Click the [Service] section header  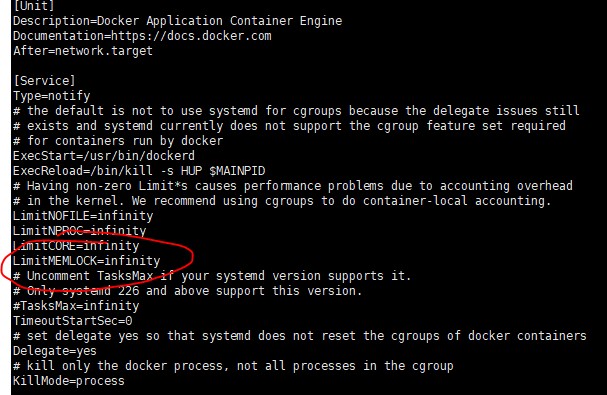[x=44, y=81]
